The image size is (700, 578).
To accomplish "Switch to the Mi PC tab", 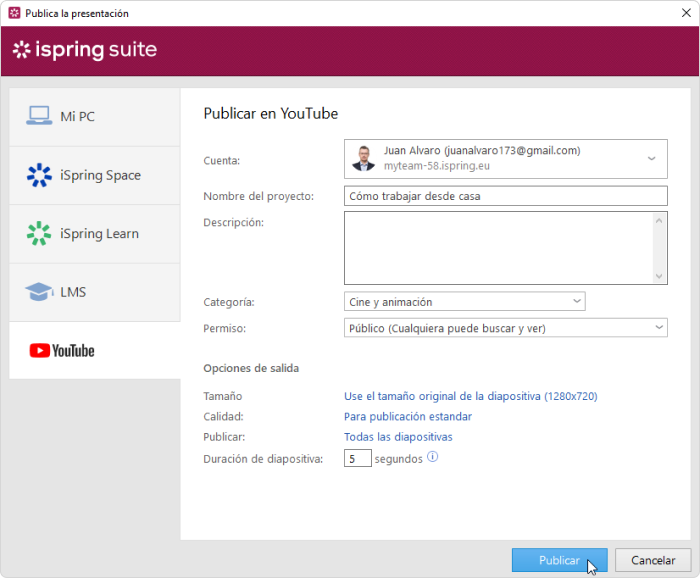I will (x=77, y=116).
